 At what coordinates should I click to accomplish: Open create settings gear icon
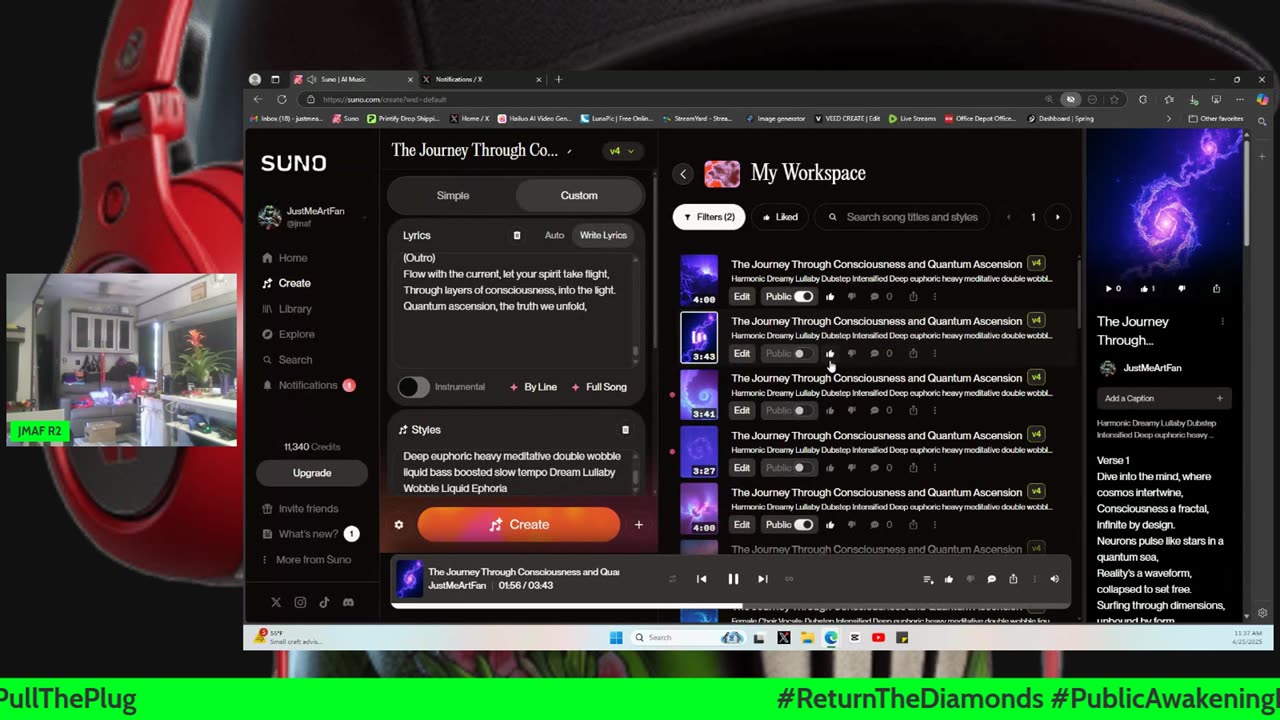click(x=399, y=525)
